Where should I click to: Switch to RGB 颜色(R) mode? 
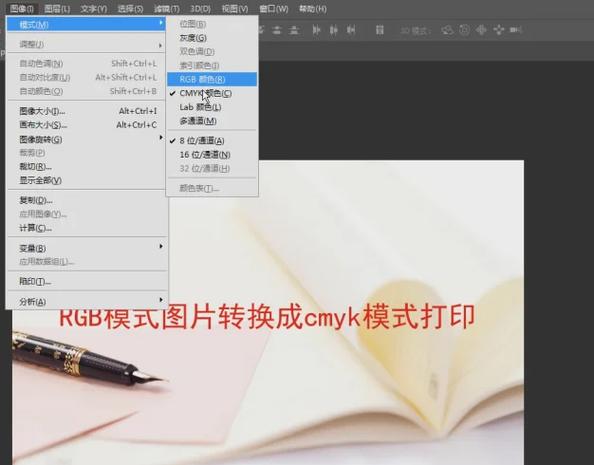coord(212,79)
